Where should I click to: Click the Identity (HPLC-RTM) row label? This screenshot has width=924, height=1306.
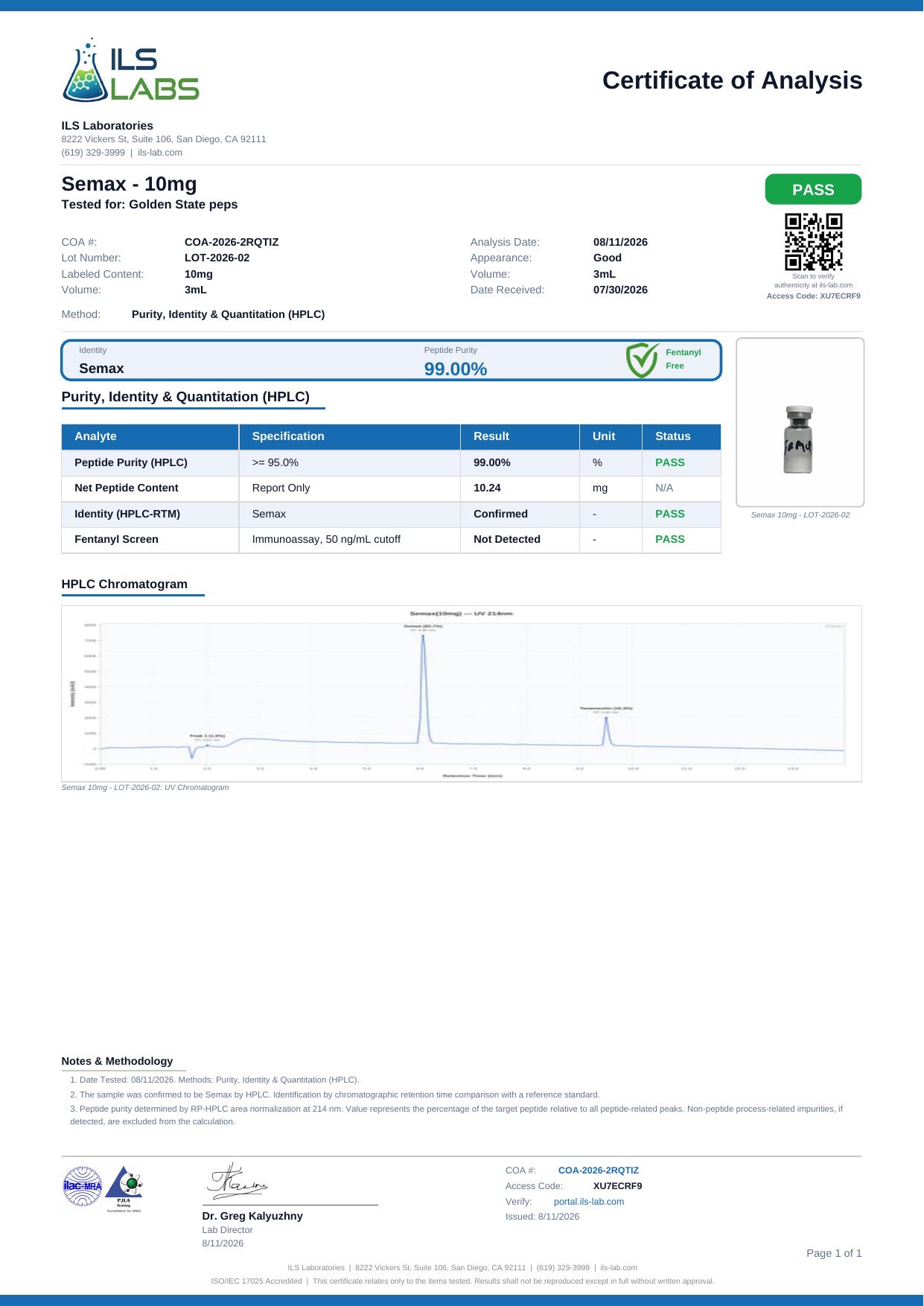pos(127,514)
